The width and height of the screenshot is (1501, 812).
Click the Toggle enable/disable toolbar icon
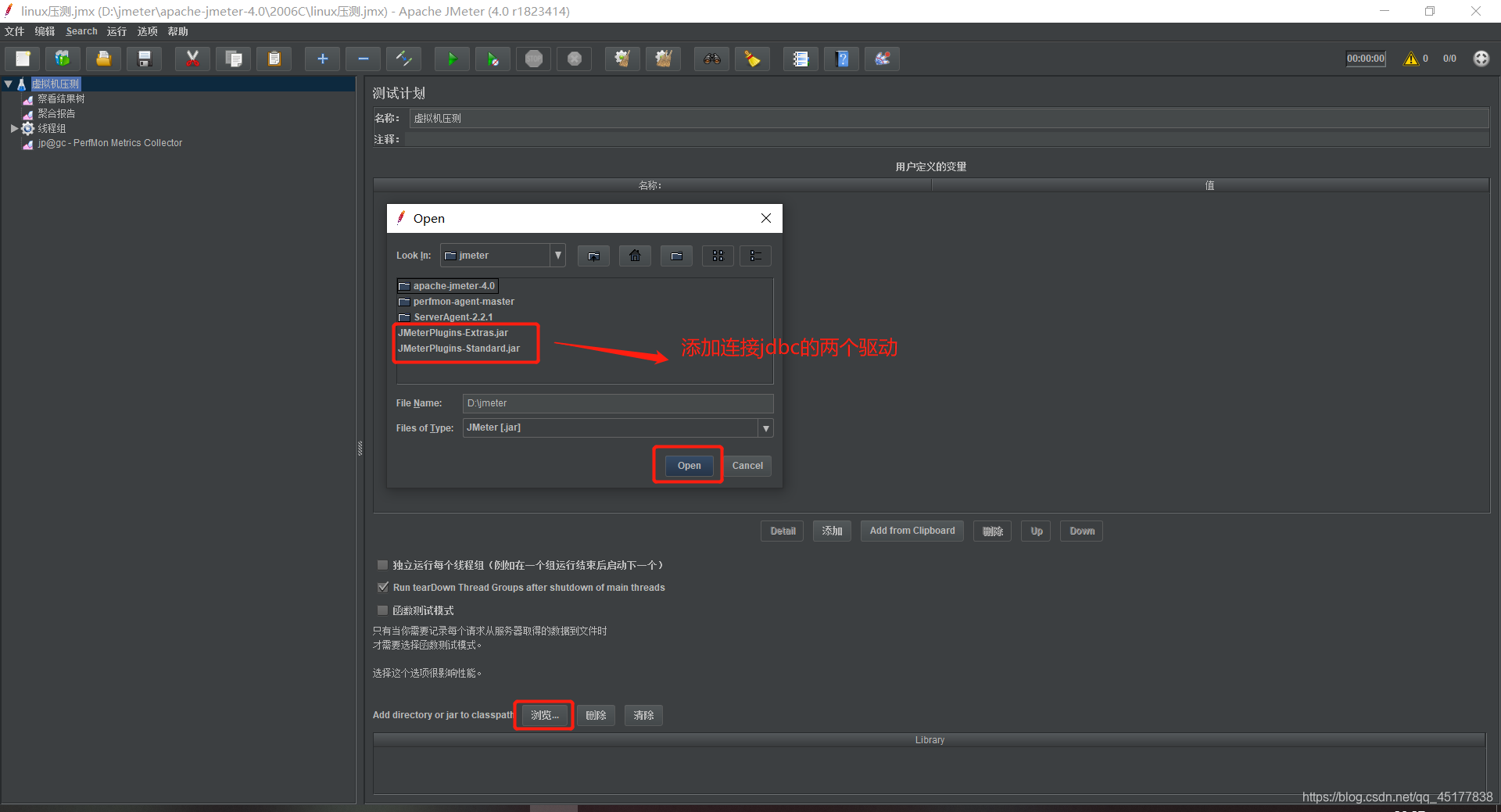404,59
